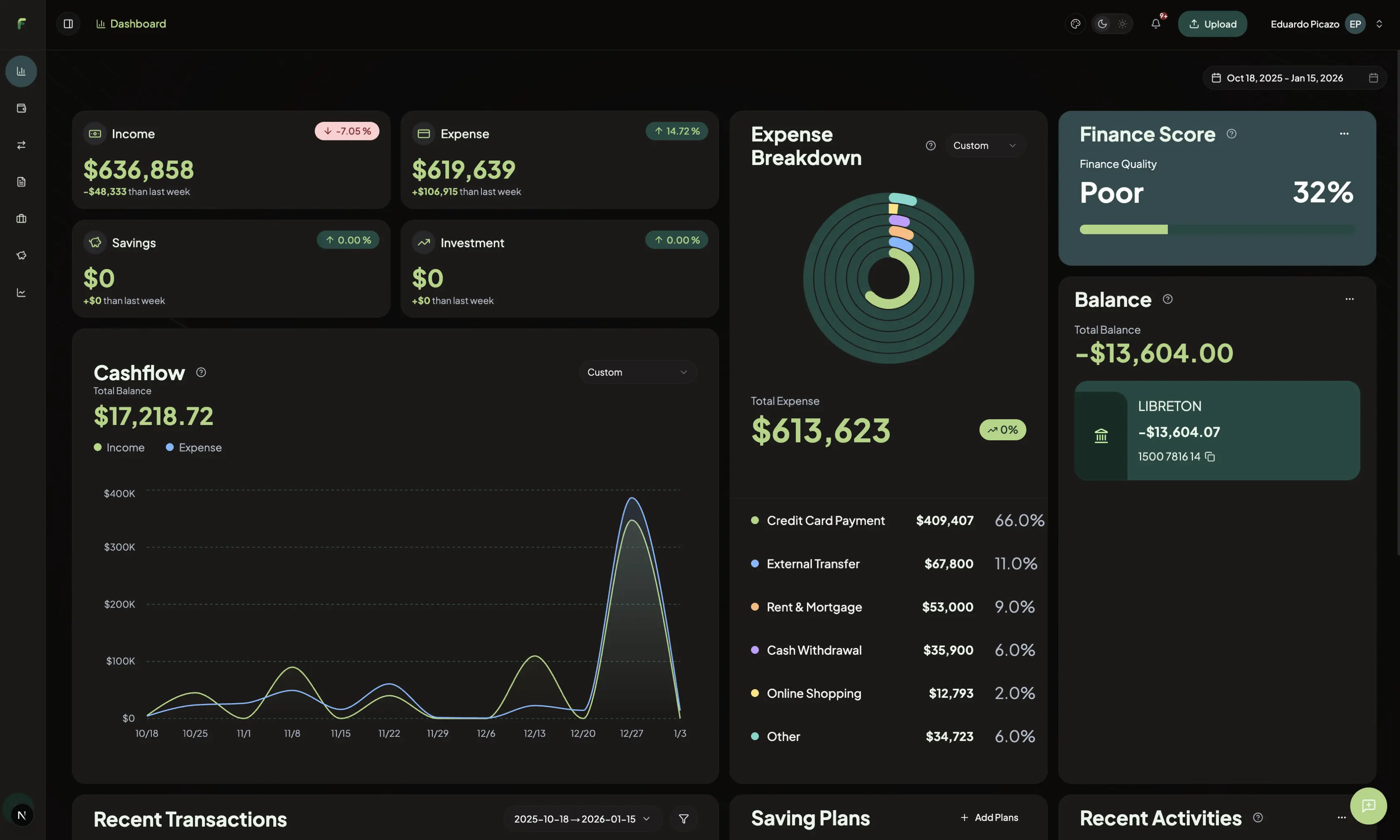Viewport: 1400px width, 840px height.
Task: Click the Upload button
Action: (x=1213, y=24)
